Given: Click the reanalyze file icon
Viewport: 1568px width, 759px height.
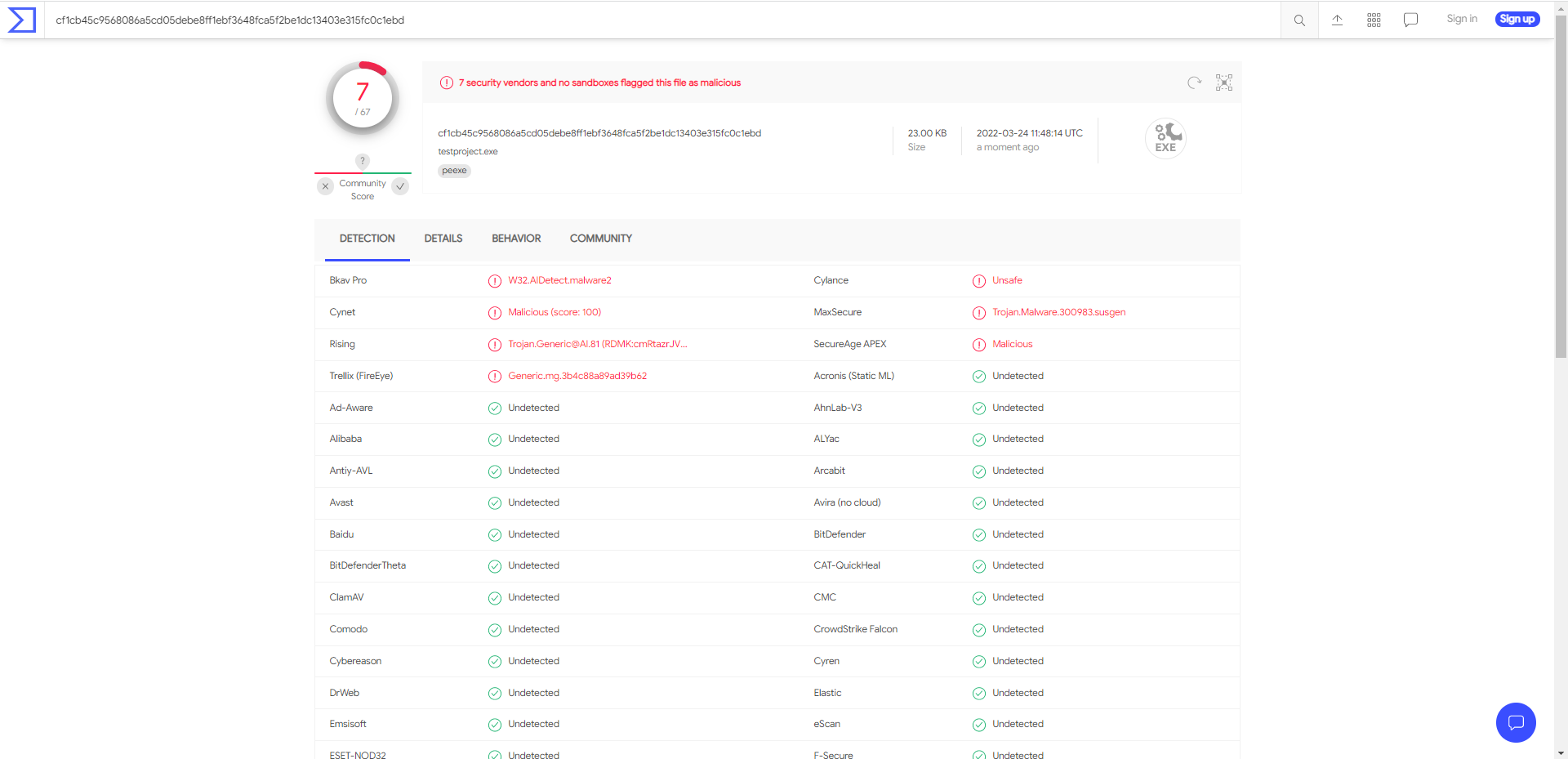Looking at the screenshot, I should pos(1194,83).
